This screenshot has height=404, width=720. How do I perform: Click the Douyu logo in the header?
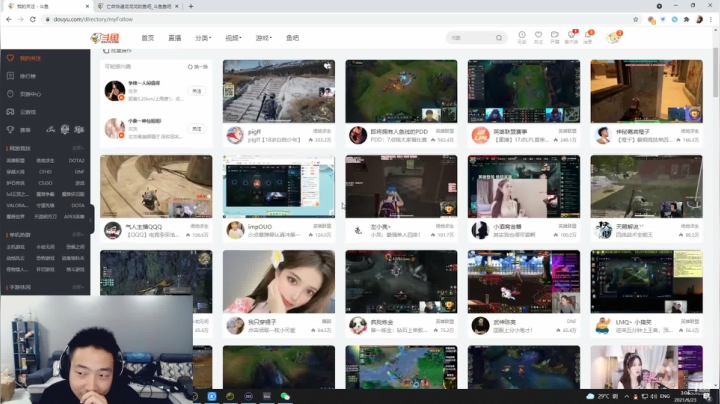tap(105, 38)
